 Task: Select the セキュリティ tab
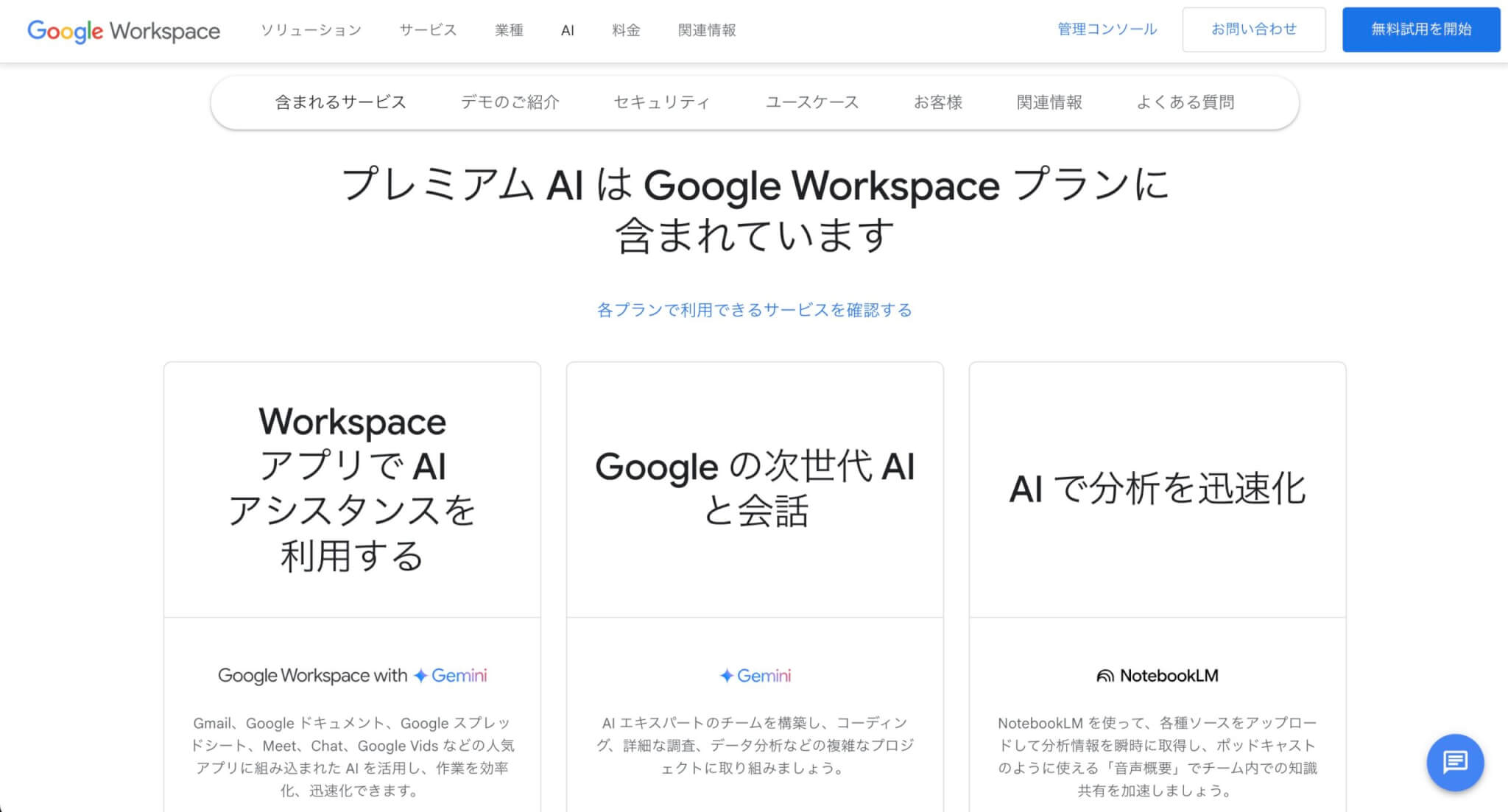pos(662,102)
